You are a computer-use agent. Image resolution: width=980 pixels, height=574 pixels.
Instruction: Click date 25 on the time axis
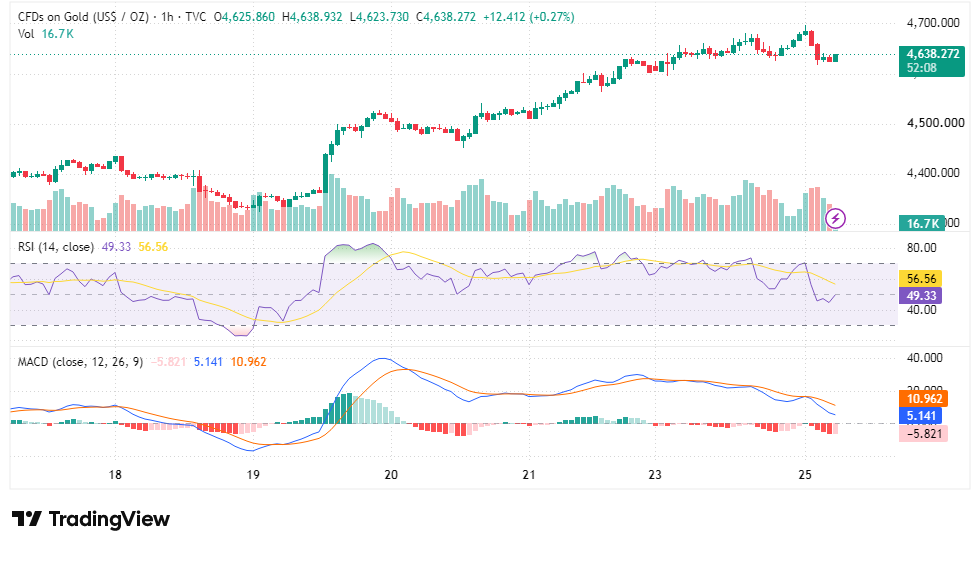(805, 475)
